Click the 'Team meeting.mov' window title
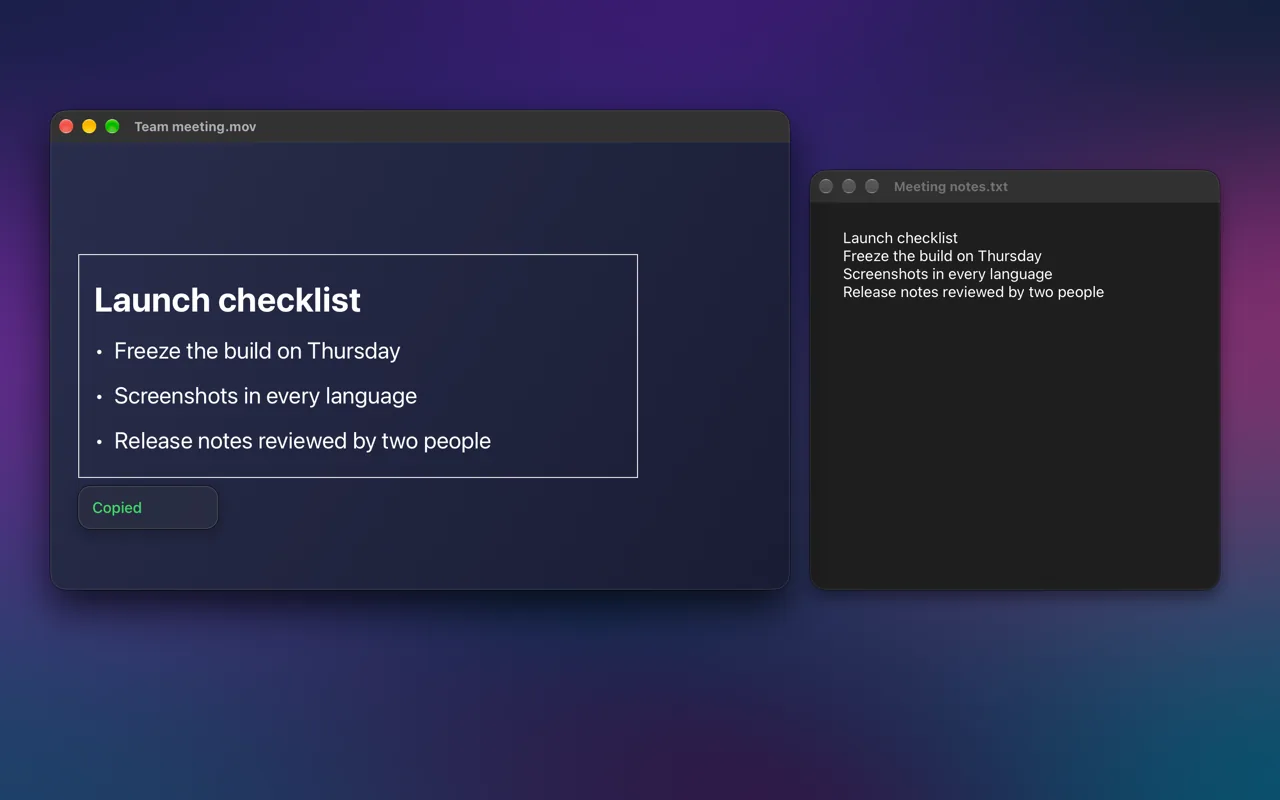1280x800 pixels. (x=195, y=127)
